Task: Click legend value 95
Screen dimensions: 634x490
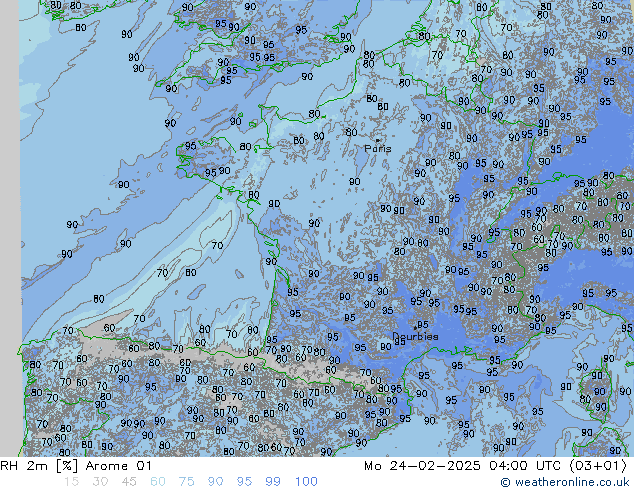Action: 244,482
